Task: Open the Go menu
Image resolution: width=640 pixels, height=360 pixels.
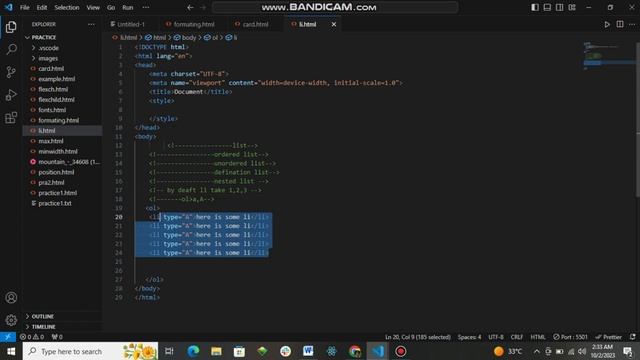Action: pyautogui.click(x=111, y=7)
